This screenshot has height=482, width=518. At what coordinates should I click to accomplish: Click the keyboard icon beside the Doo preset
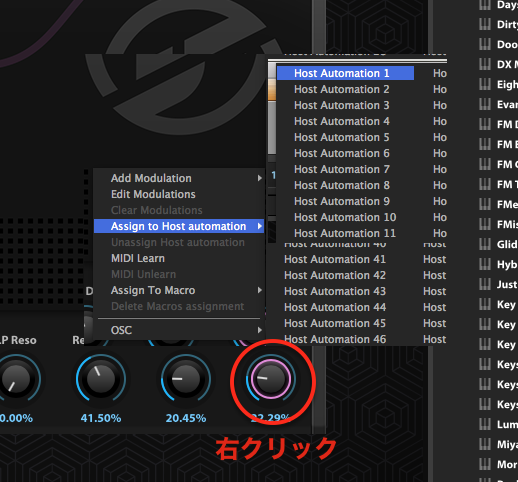pos(485,44)
